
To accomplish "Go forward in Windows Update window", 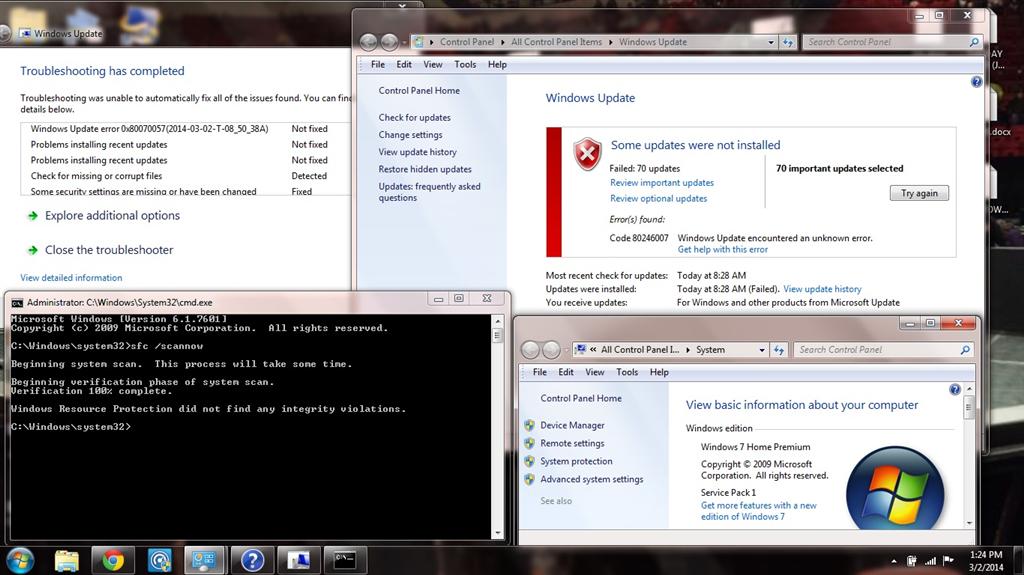I will point(389,42).
